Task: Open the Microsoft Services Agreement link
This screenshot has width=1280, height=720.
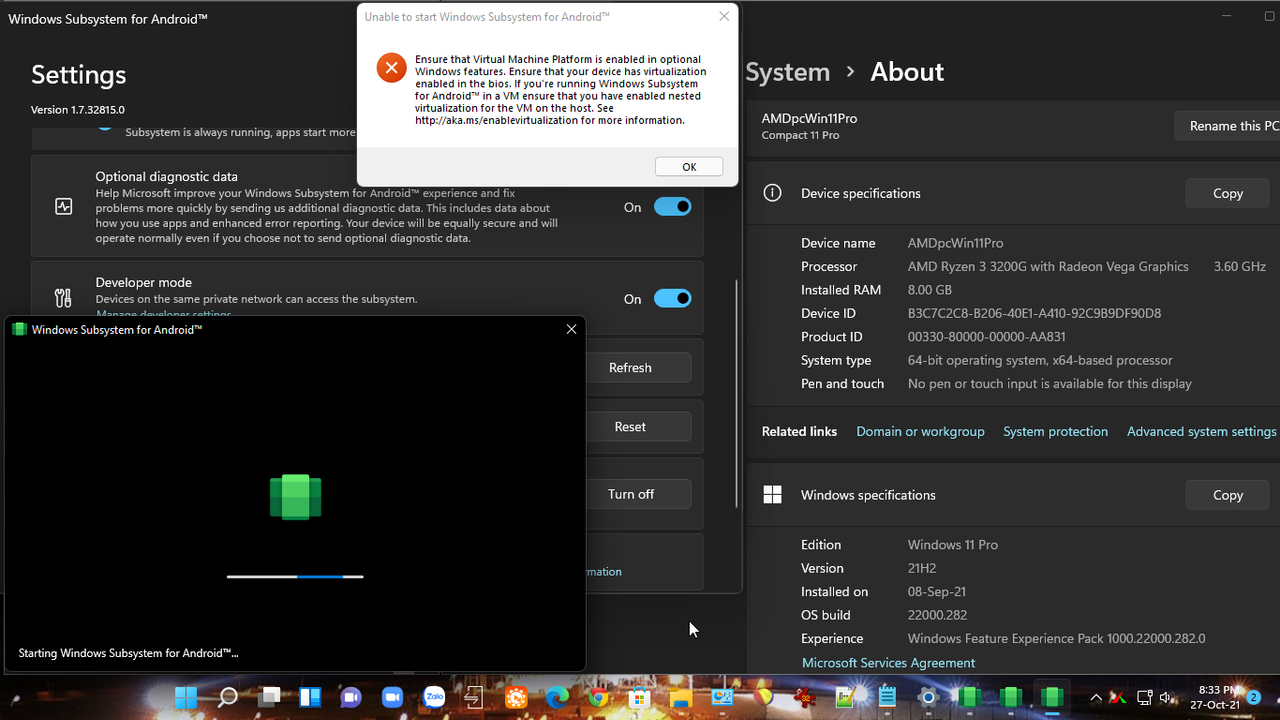Action: pyautogui.click(x=888, y=662)
